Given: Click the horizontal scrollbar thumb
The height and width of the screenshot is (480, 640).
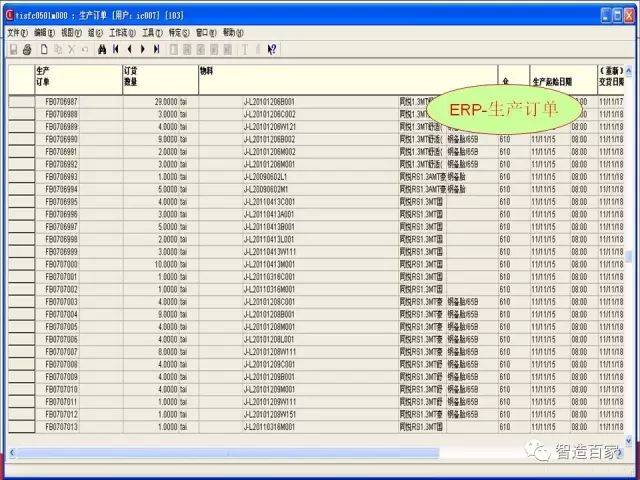Looking at the screenshot, I should point(228,452).
